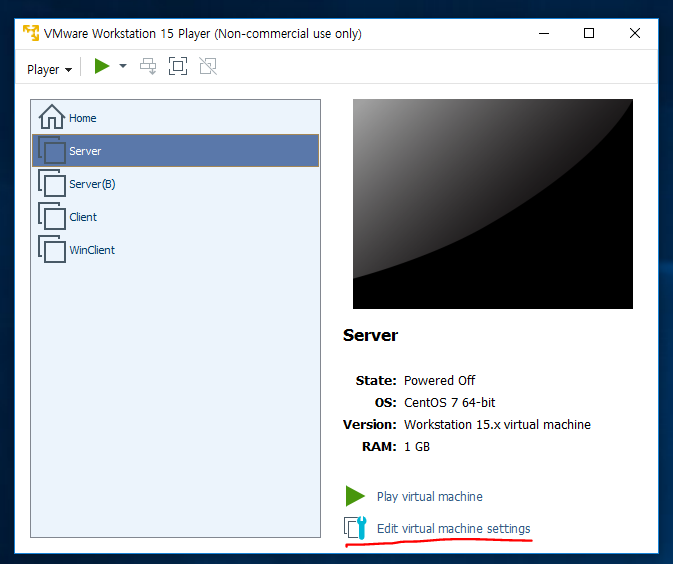
Task: Click the virtual machine preview thumbnail
Action: click(493, 204)
